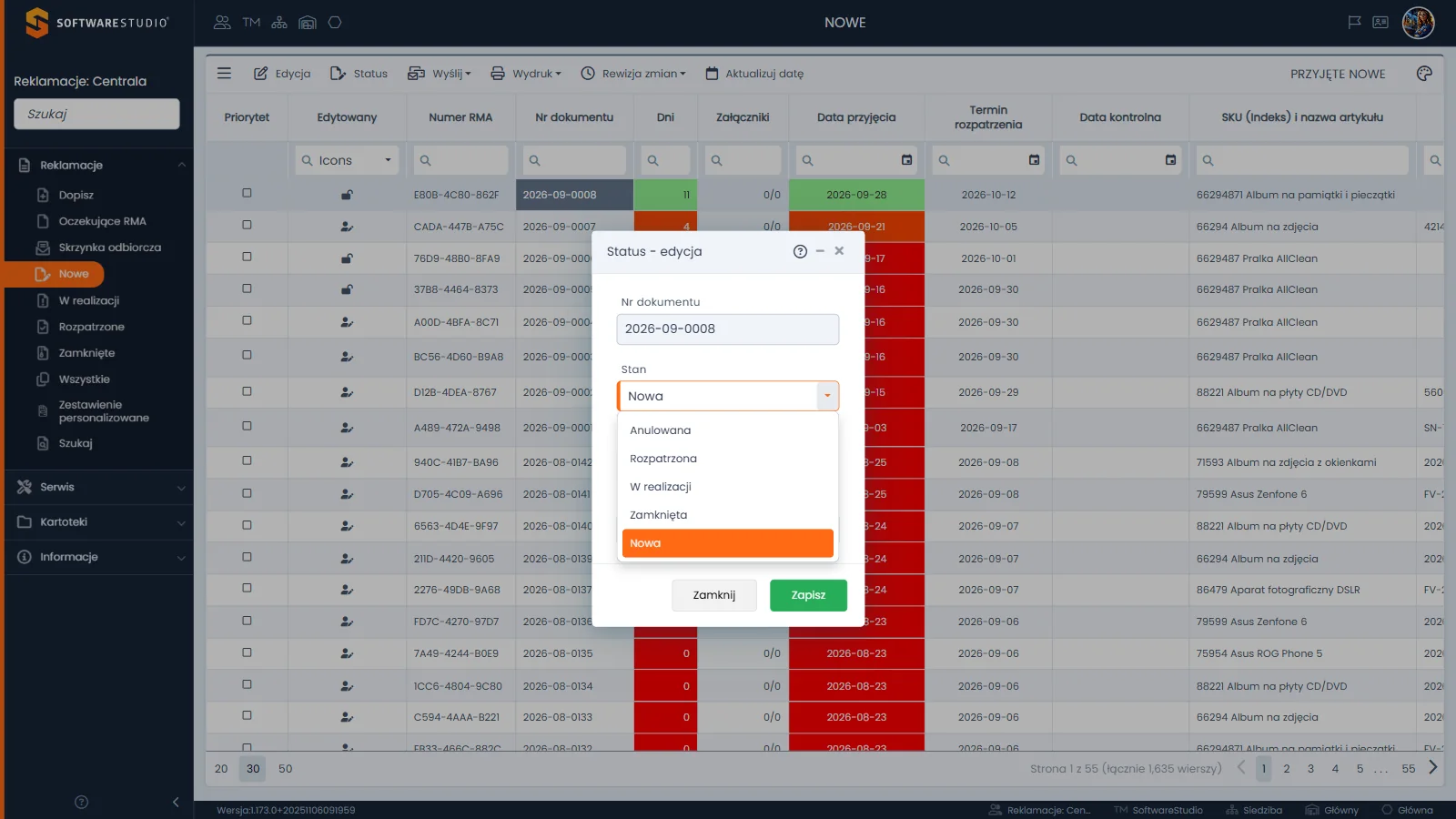Open the users icon in the top bar
The image size is (1456, 819).
(x=222, y=23)
